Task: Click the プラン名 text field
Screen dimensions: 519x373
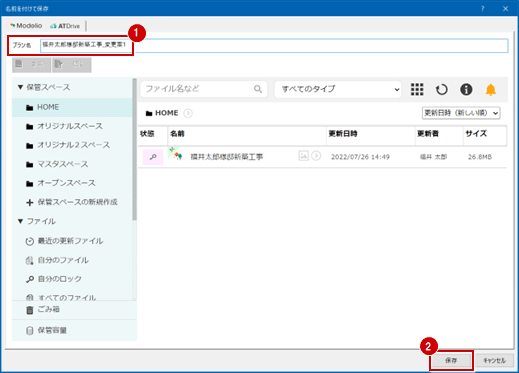Action: pos(274,45)
